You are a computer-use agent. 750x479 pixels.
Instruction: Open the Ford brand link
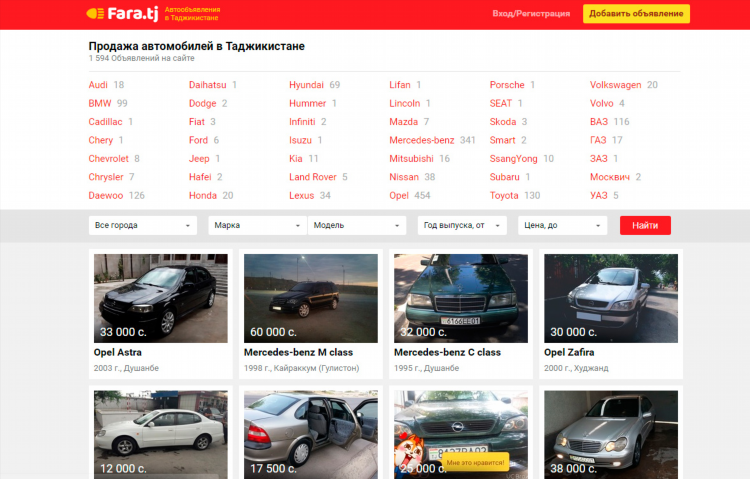(199, 140)
